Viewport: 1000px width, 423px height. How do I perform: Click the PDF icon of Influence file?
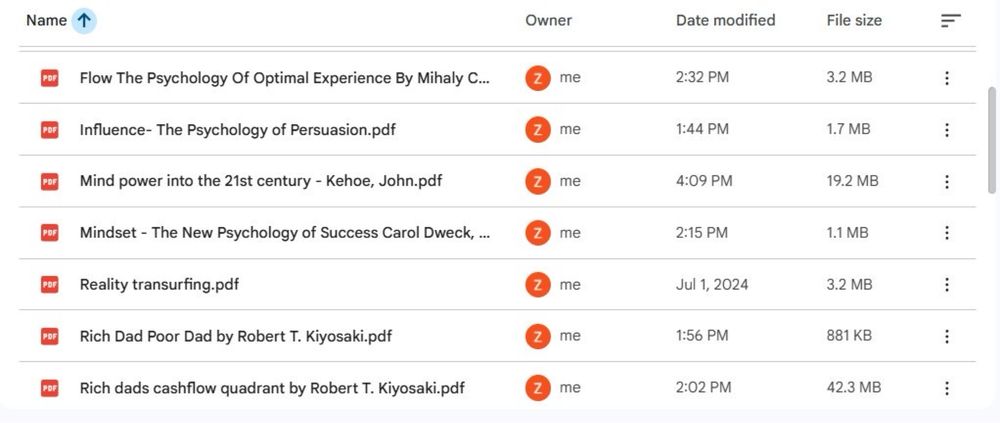(49, 129)
